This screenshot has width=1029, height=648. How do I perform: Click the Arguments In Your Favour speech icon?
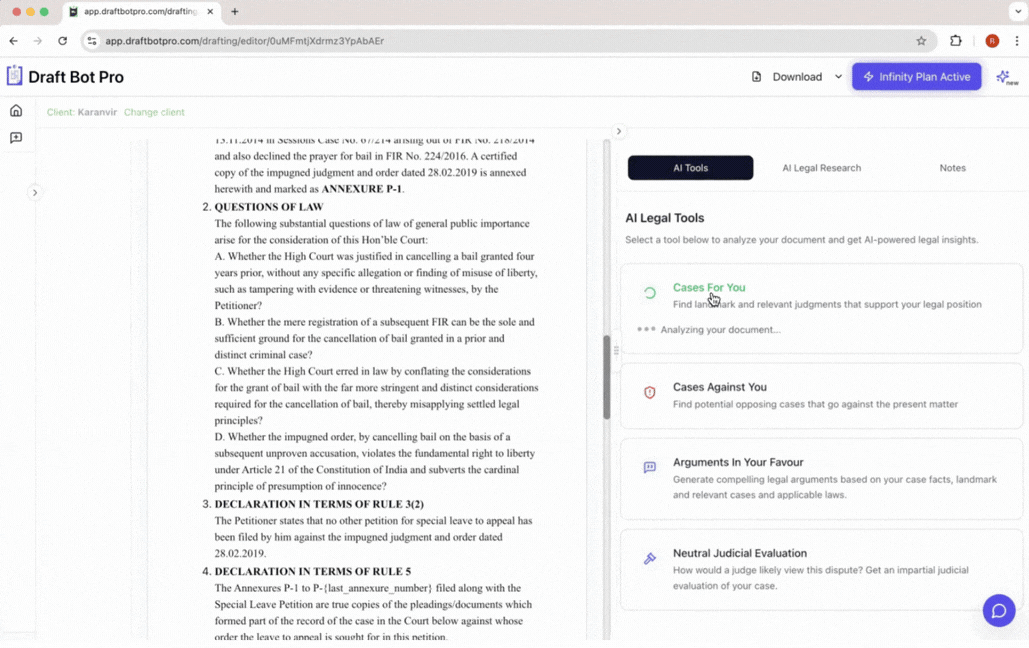pyautogui.click(x=649, y=467)
